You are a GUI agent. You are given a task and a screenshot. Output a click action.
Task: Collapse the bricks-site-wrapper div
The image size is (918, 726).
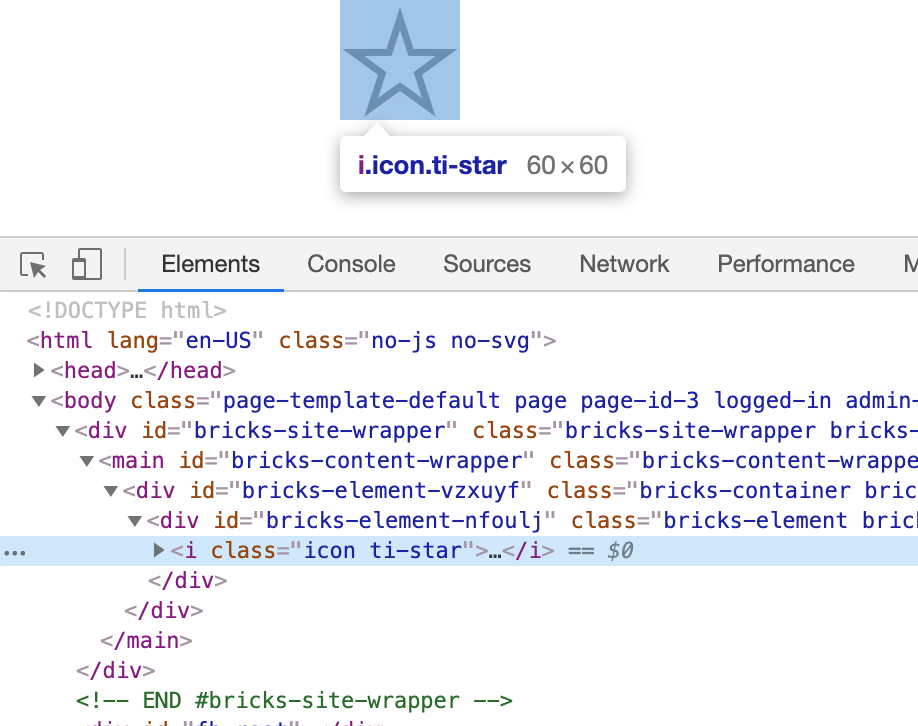63,431
